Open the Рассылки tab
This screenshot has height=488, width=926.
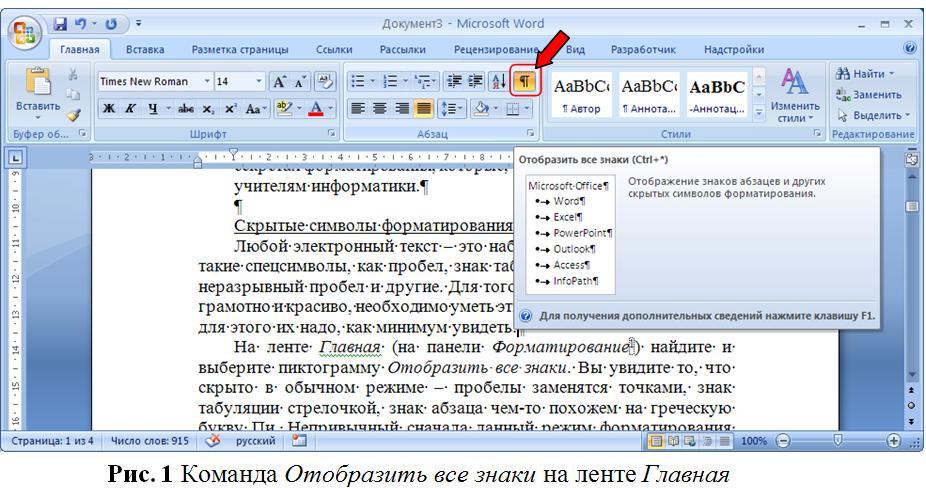point(403,50)
